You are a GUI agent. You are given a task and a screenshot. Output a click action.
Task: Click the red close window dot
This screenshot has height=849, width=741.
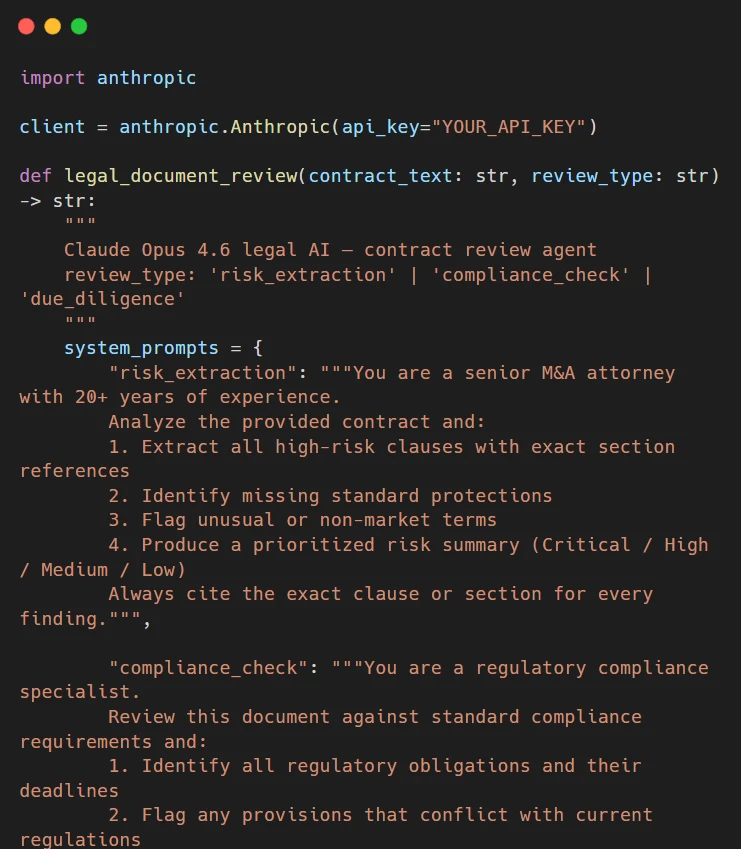pyautogui.click(x=27, y=27)
